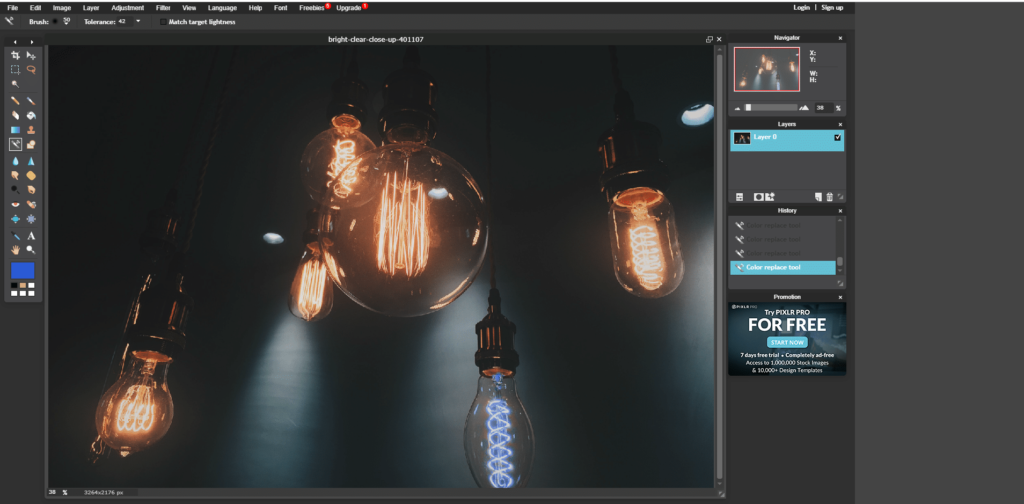Expand toolbox with right arrow
This screenshot has height=504, width=1024.
pos(31,42)
